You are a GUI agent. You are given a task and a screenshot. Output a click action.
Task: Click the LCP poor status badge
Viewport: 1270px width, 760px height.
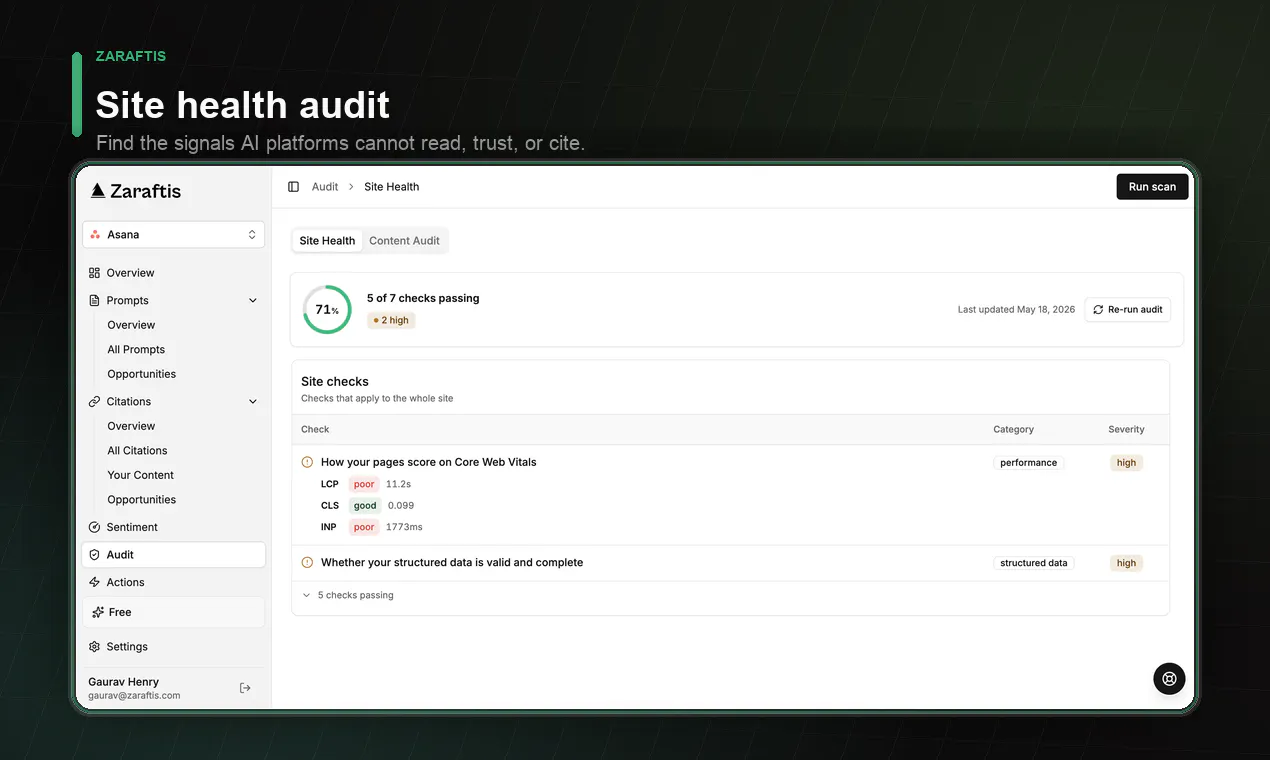[x=364, y=484]
